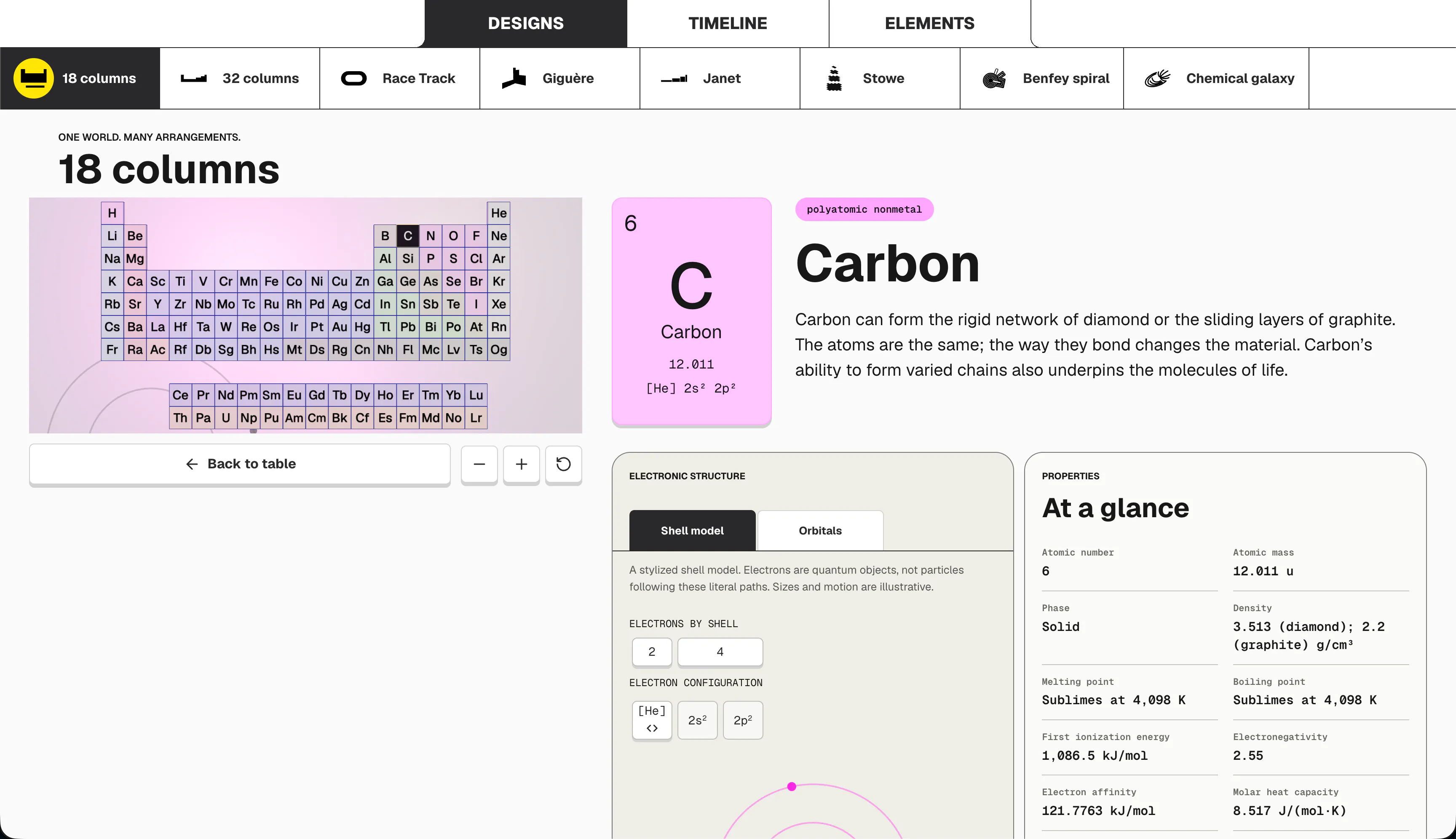Select Silicon (Si) in the table
The height and width of the screenshot is (839, 1456).
pos(407,259)
